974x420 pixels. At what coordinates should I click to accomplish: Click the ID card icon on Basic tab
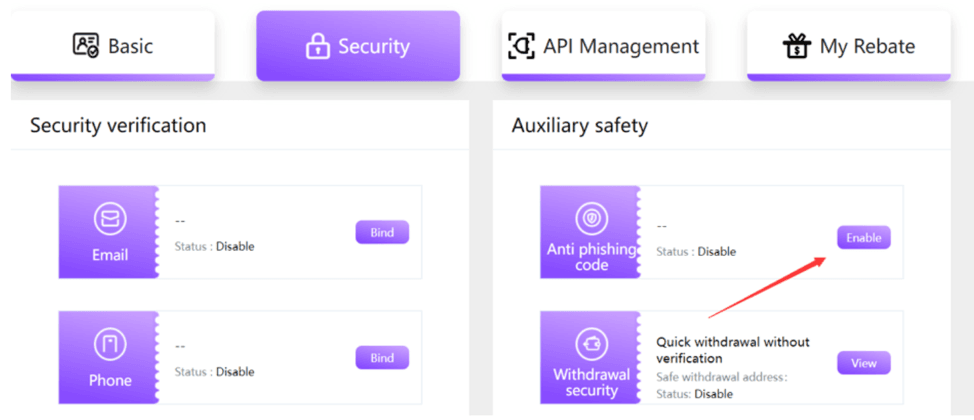tap(86, 46)
